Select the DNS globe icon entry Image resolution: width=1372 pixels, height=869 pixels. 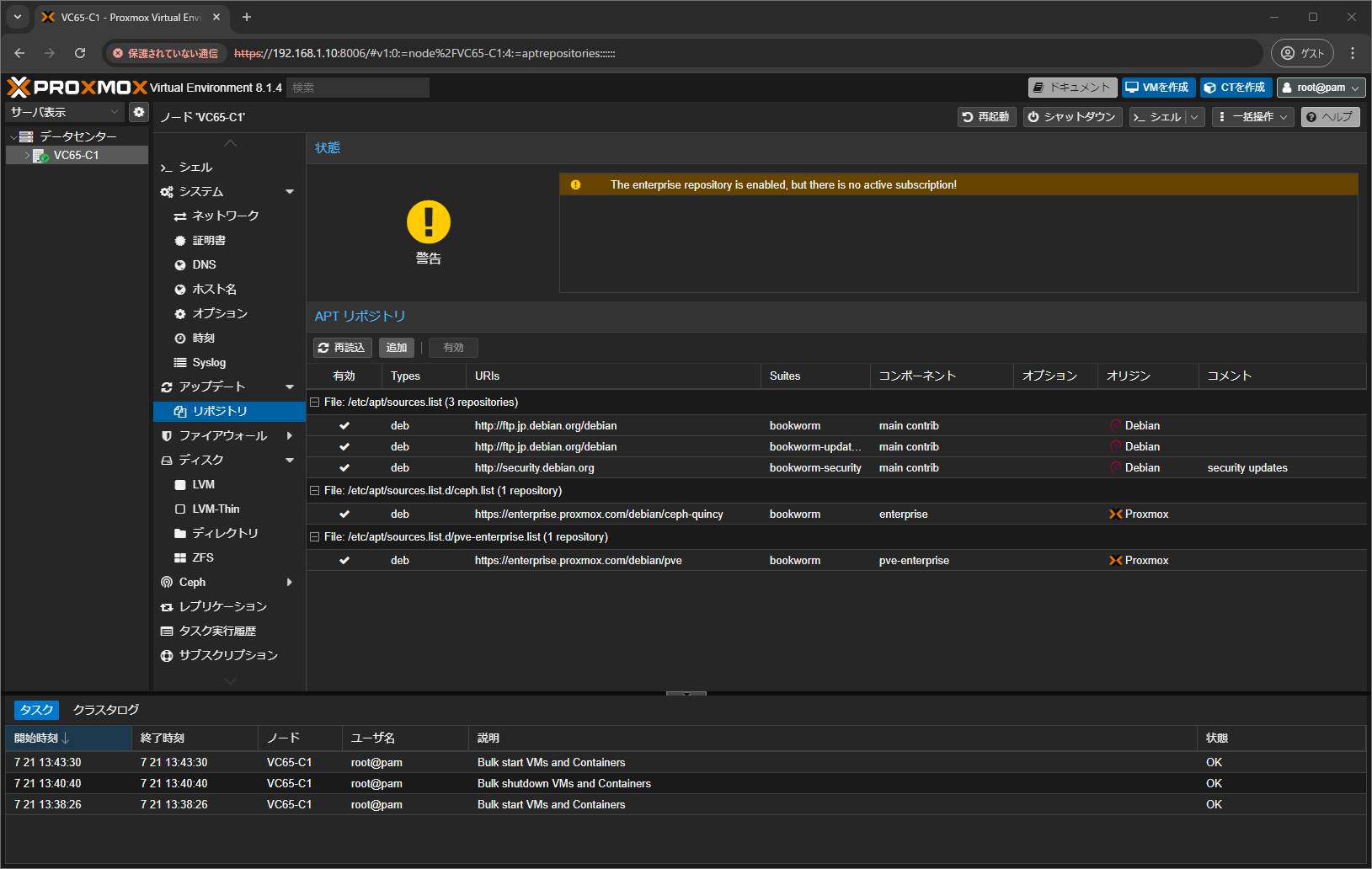click(x=180, y=265)
